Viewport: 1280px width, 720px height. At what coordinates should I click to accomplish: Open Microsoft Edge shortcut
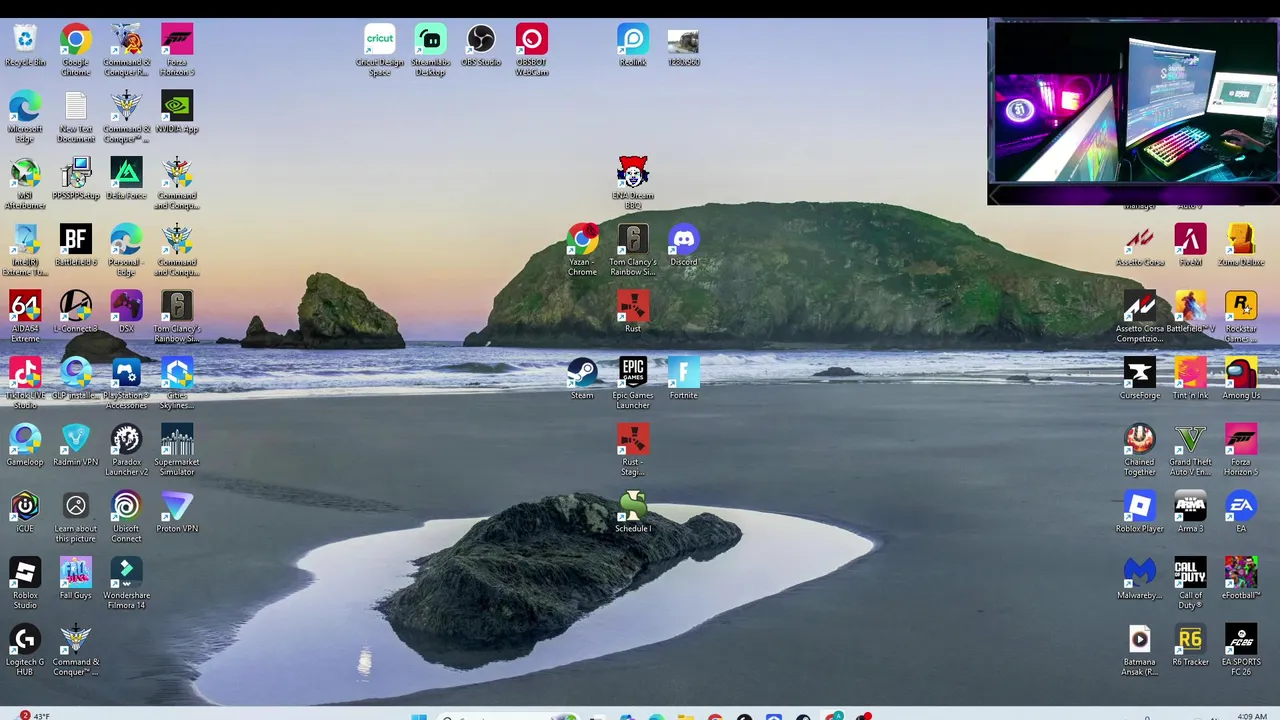coord(25,117)
